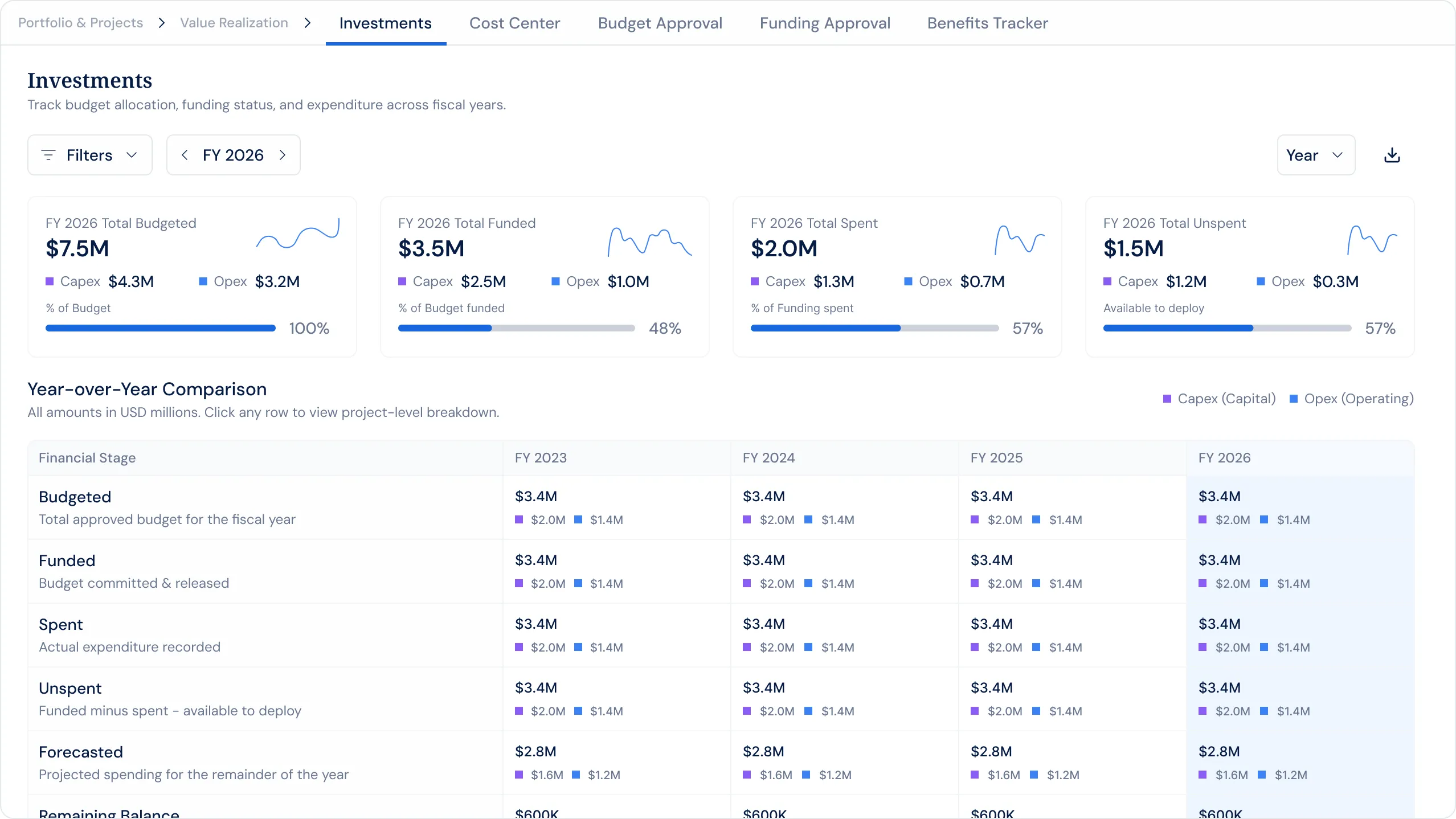
Task: Click Forecasted $2.8M in FY 2026 column
Action: coord(1219,751)
